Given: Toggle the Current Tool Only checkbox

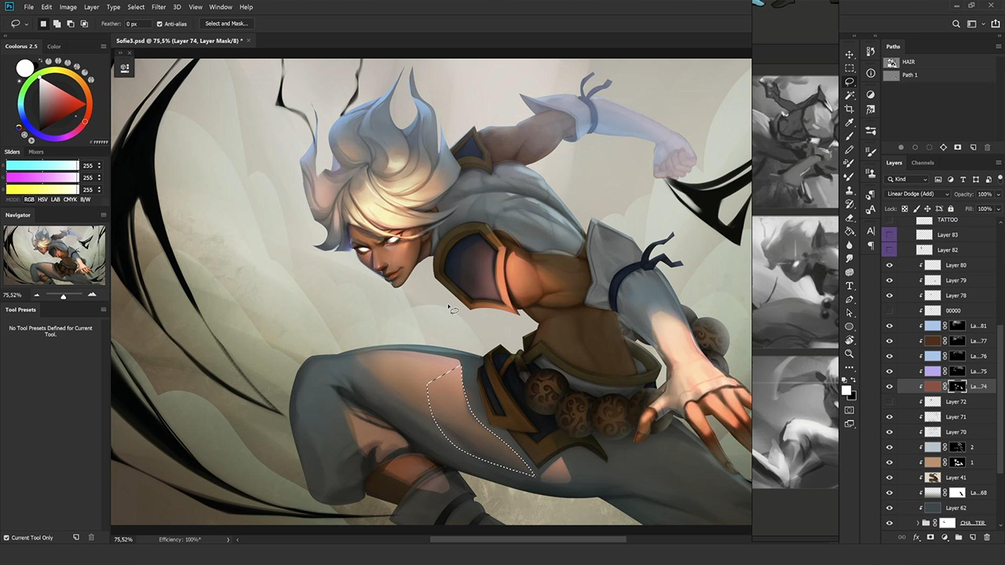Looking at the screenshot, I should pos(6,537).
